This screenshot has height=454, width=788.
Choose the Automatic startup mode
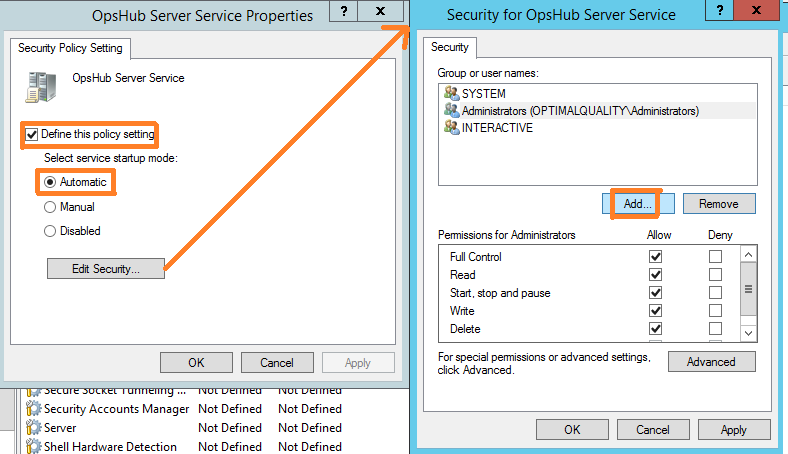click(50, 182)
